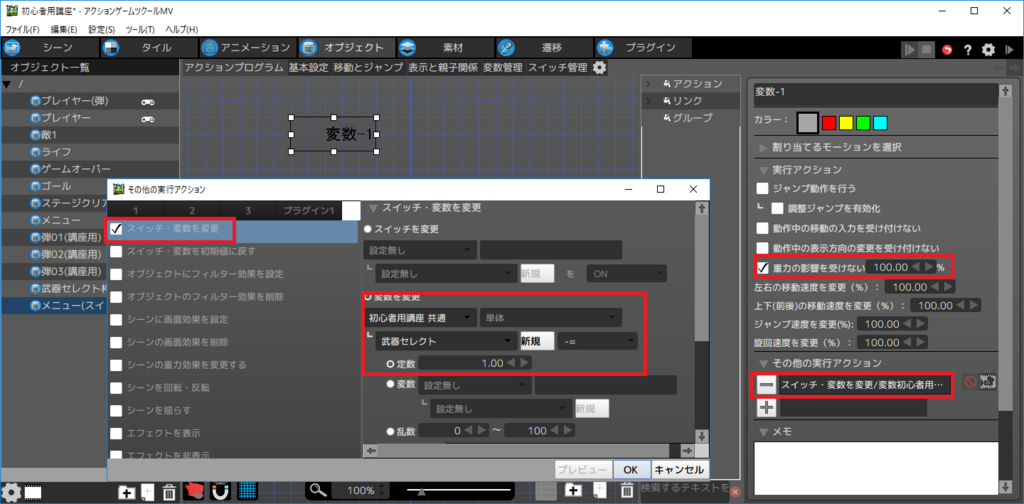Open gear icon beside スイッチ管理 tab
The image size is (1024, 504).
[x=599, y=67]
